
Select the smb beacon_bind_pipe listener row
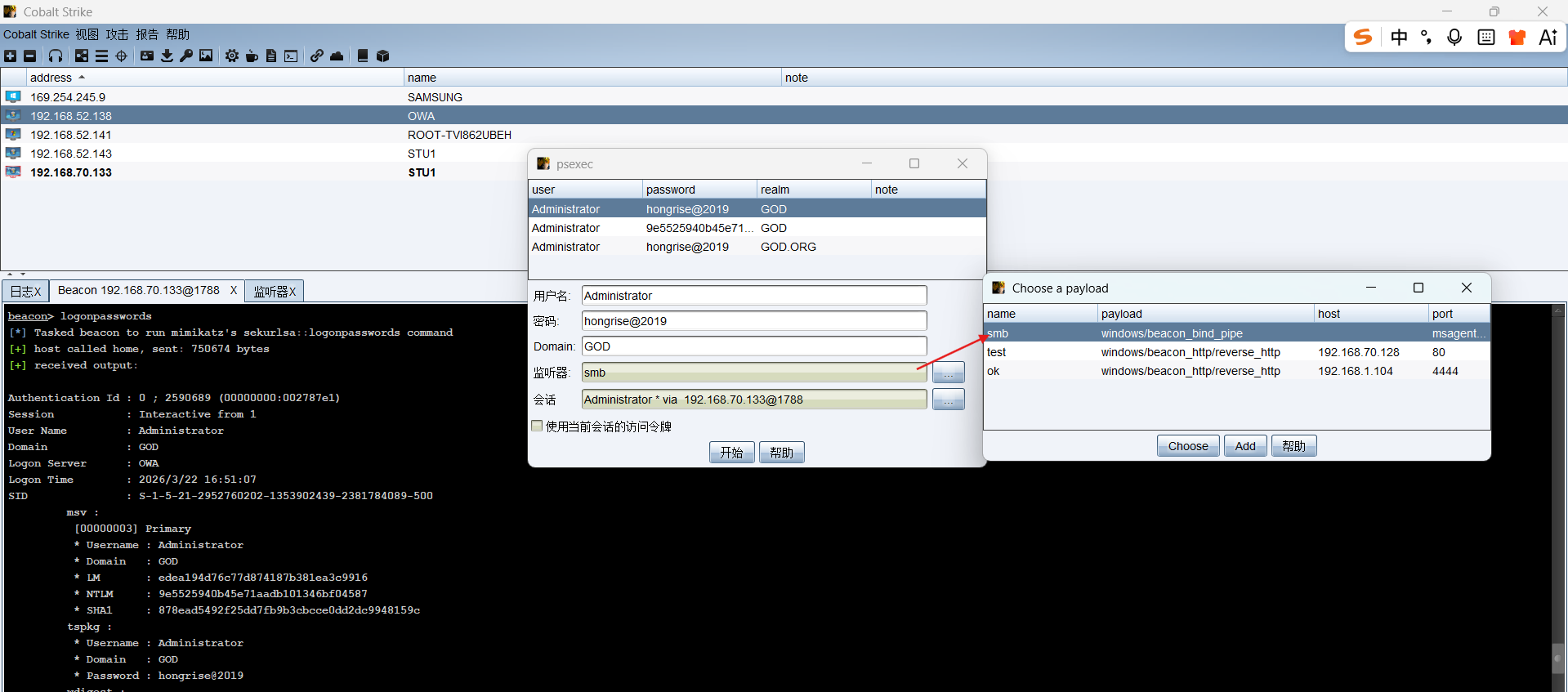coord(1236,333)
